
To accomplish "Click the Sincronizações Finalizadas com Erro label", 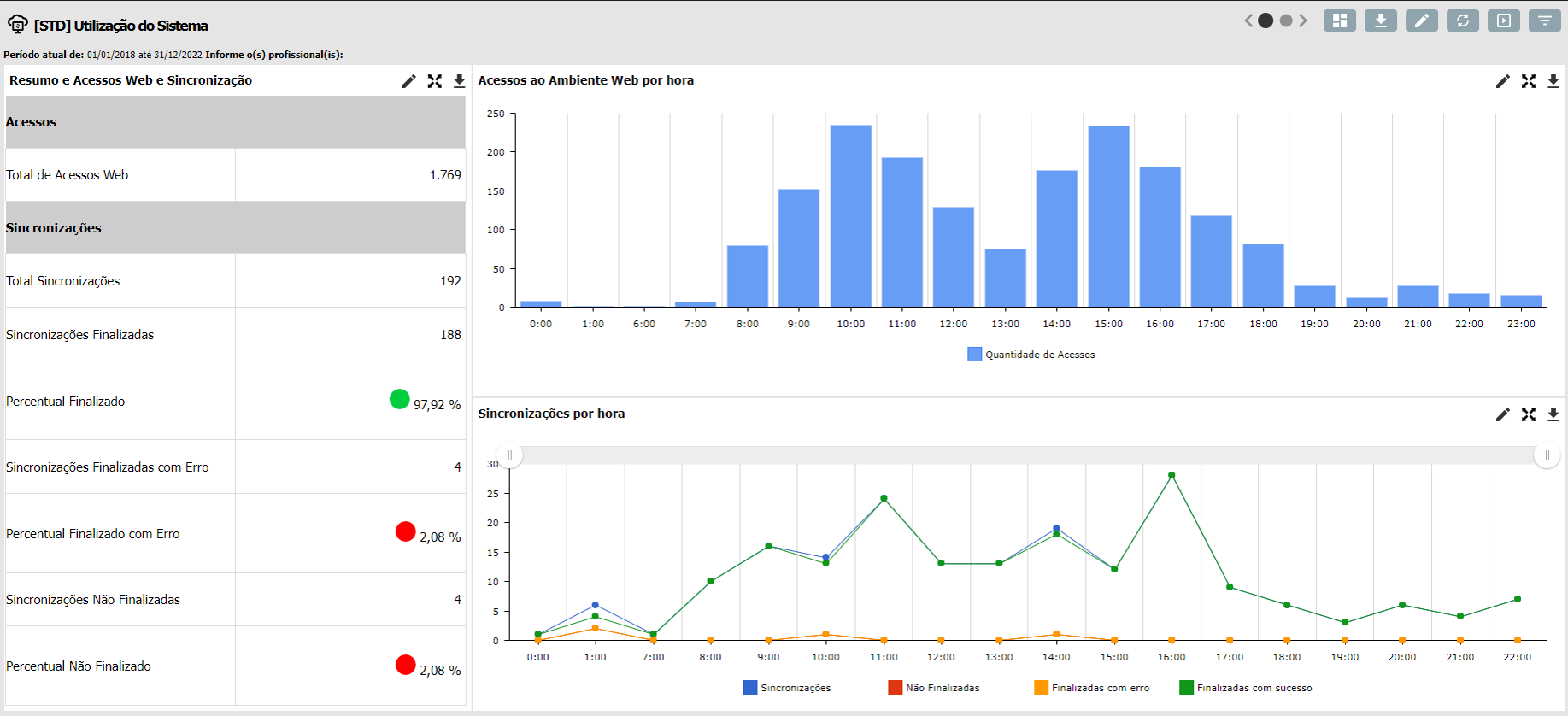I will [x=108, y=467].
